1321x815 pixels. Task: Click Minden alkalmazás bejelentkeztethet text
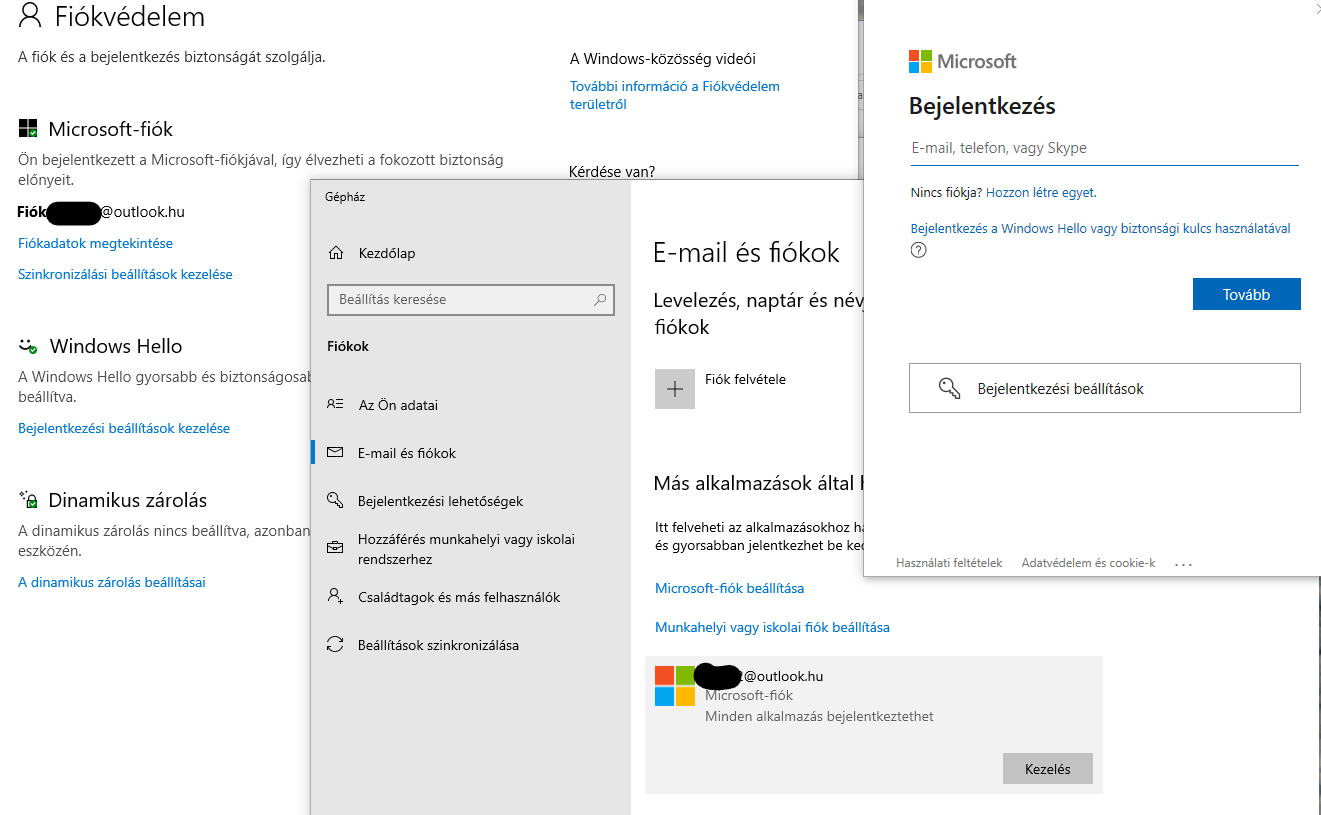tap(819, 716)
